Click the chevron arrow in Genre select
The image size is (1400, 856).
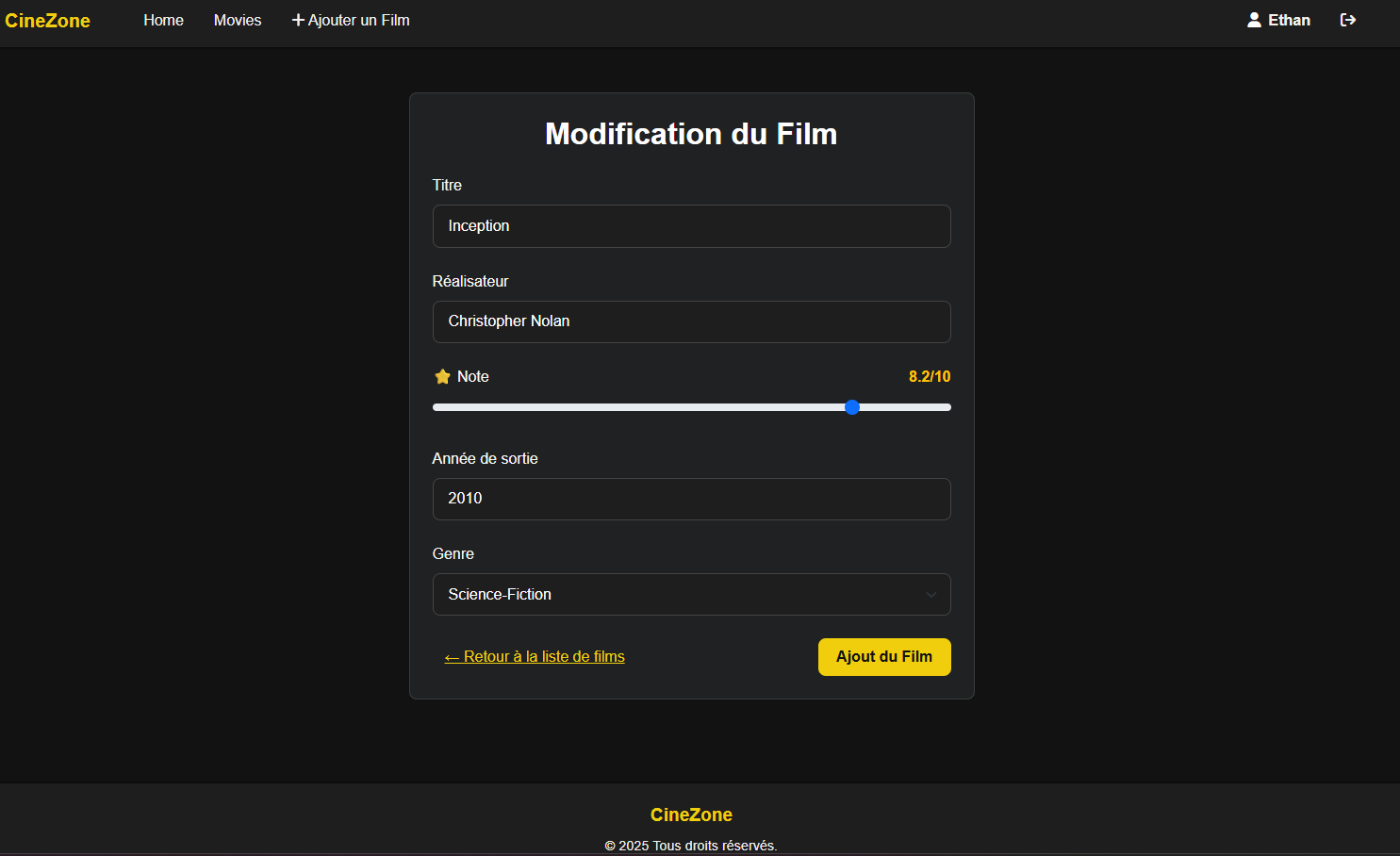tap(931, 595)
